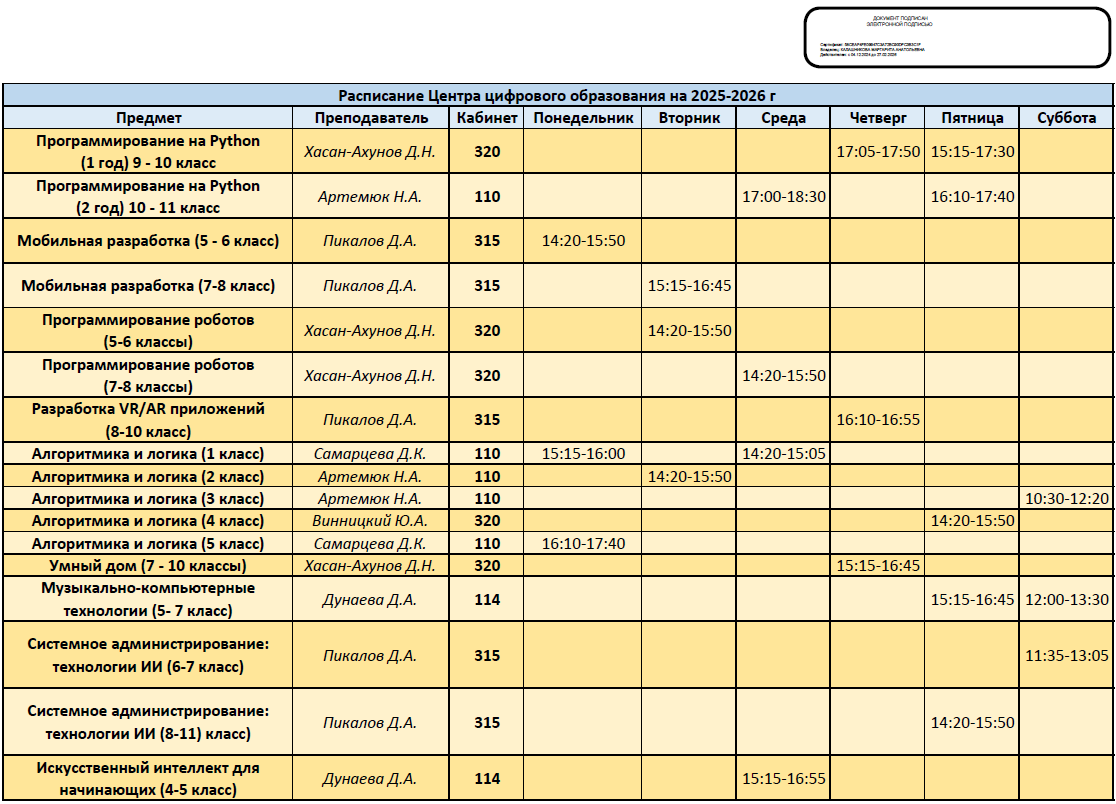Select the Алгоритмика и логика (3 класс) cell
Screen dimensions: 1116x804
[148, 499]
